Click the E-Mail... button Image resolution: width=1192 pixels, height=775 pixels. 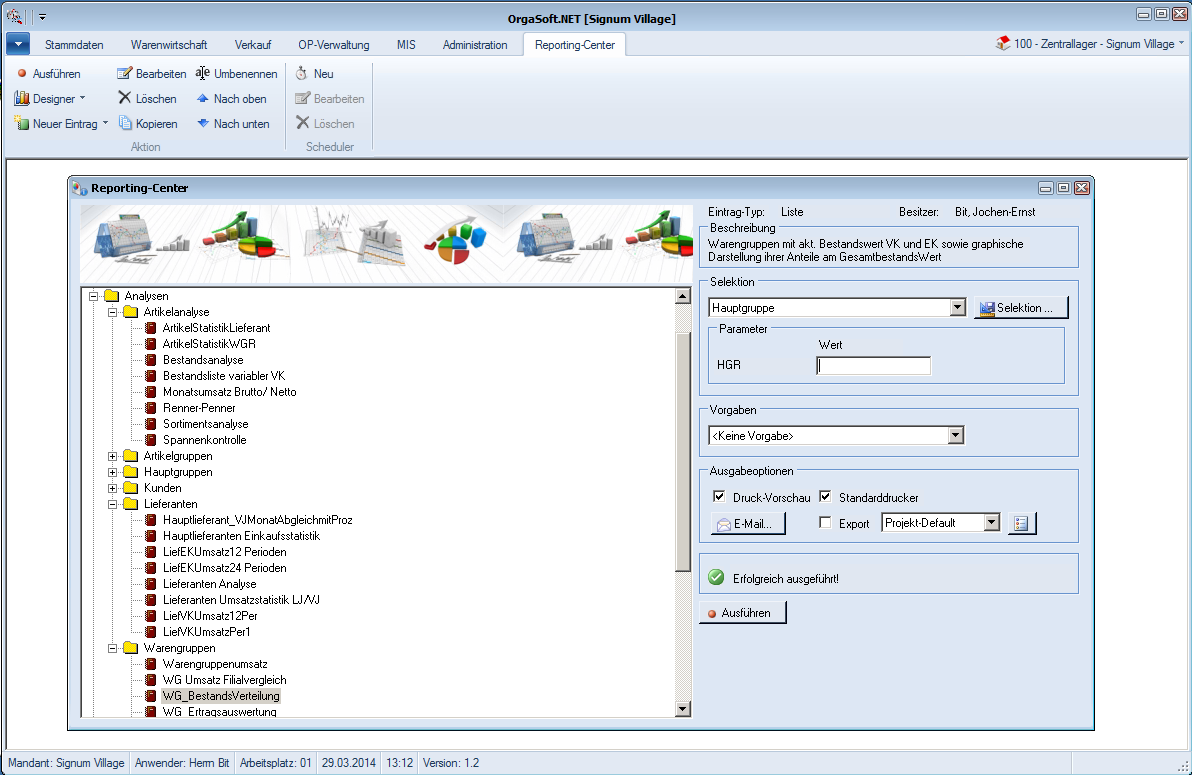[748, 523]
